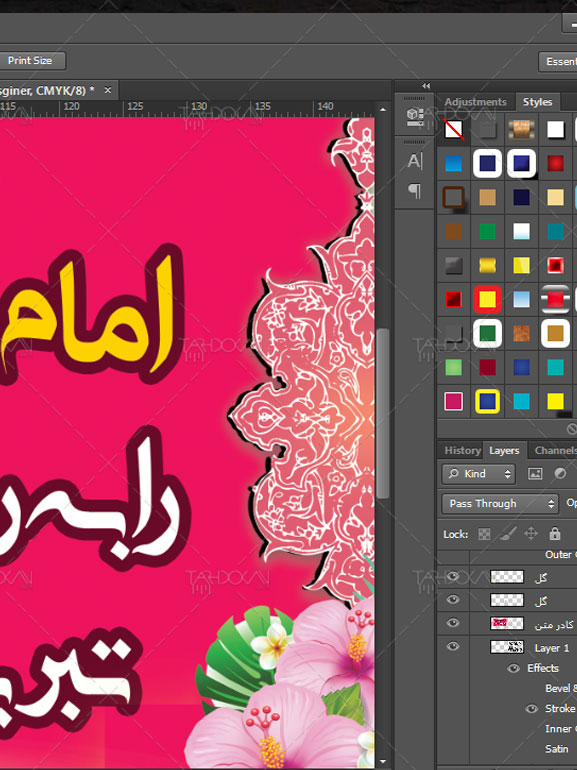Switch to the Adjustments tab
The image size is (577, 770).
point(475,102)
